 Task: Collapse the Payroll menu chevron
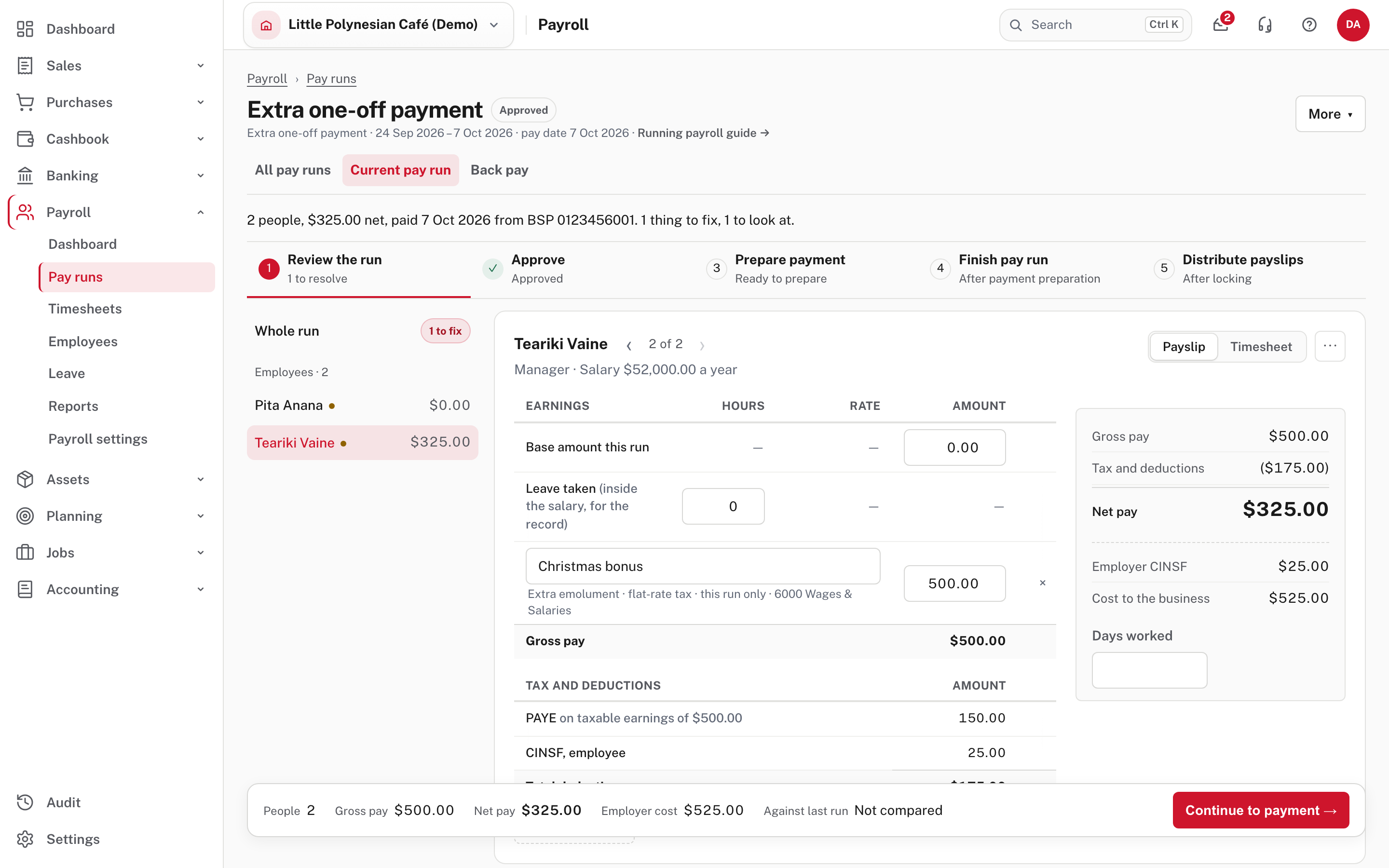(200, 212)
